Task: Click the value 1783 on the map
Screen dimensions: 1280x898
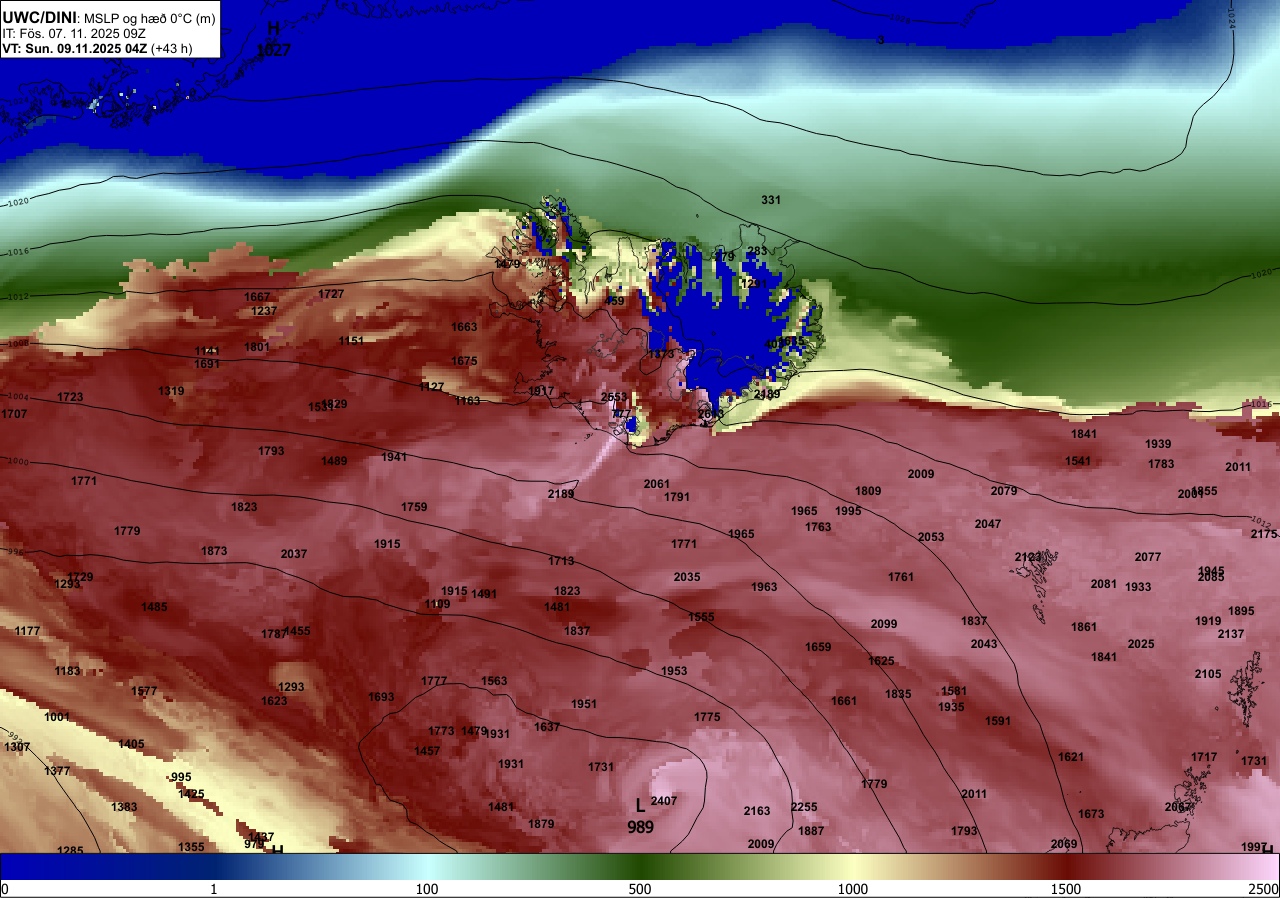Action: coord(1161,464)
